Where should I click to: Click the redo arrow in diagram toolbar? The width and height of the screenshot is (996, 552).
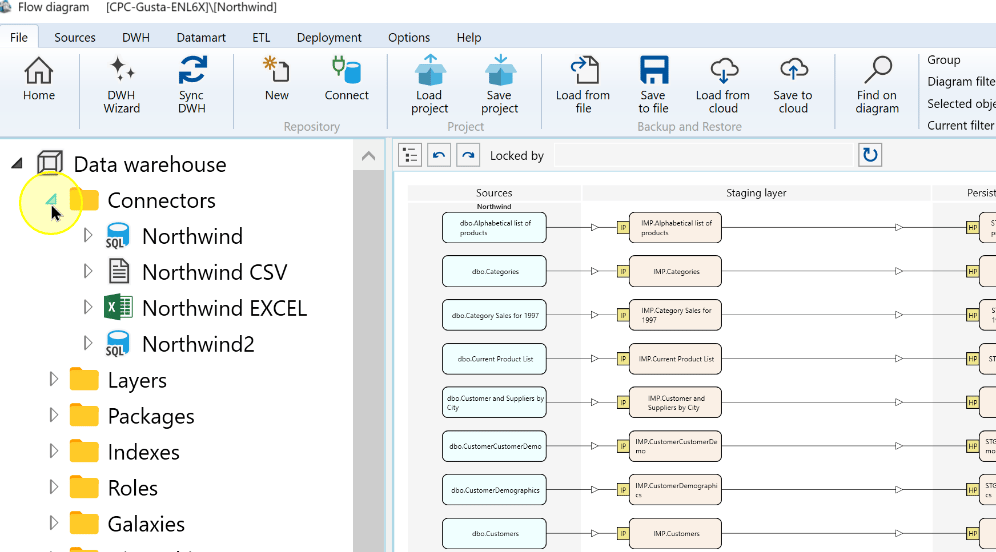pos(468,155)
